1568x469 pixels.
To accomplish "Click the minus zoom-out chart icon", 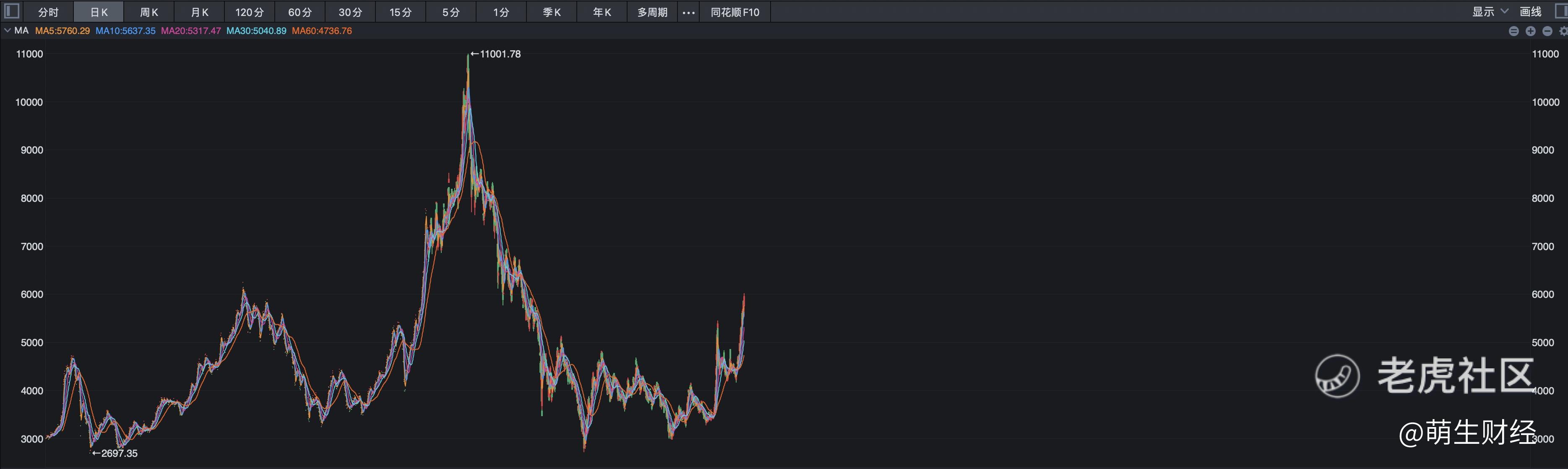I will (x=1547, y=31).
